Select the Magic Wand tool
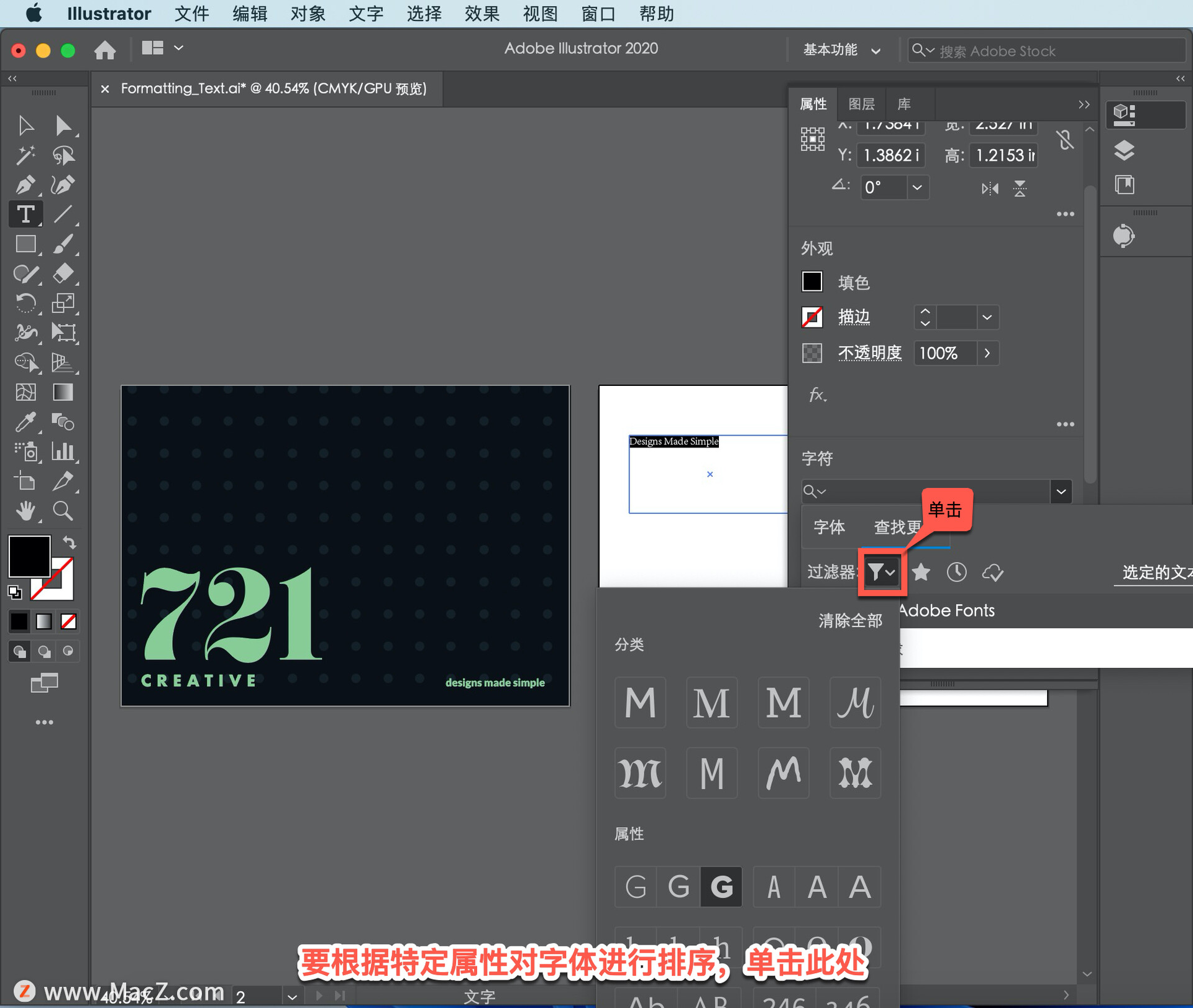 25,155
